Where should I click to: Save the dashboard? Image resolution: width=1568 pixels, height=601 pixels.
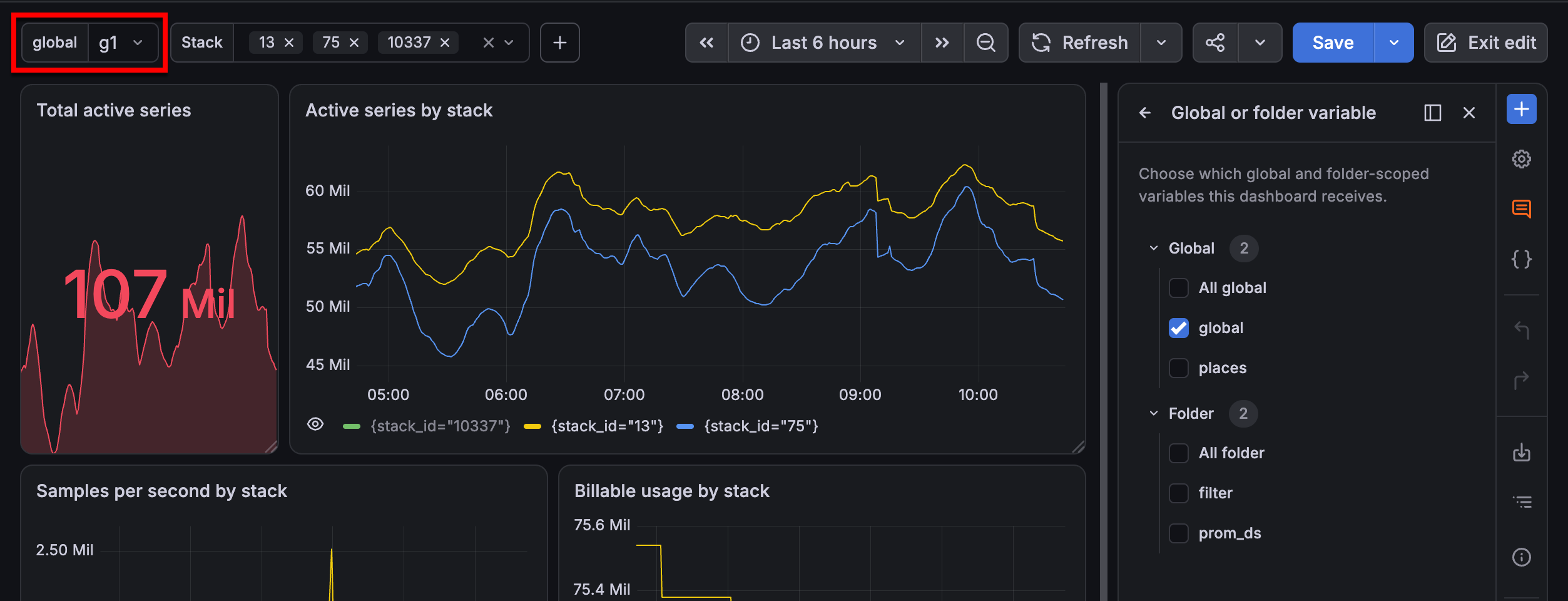(x=1333, y=43)
